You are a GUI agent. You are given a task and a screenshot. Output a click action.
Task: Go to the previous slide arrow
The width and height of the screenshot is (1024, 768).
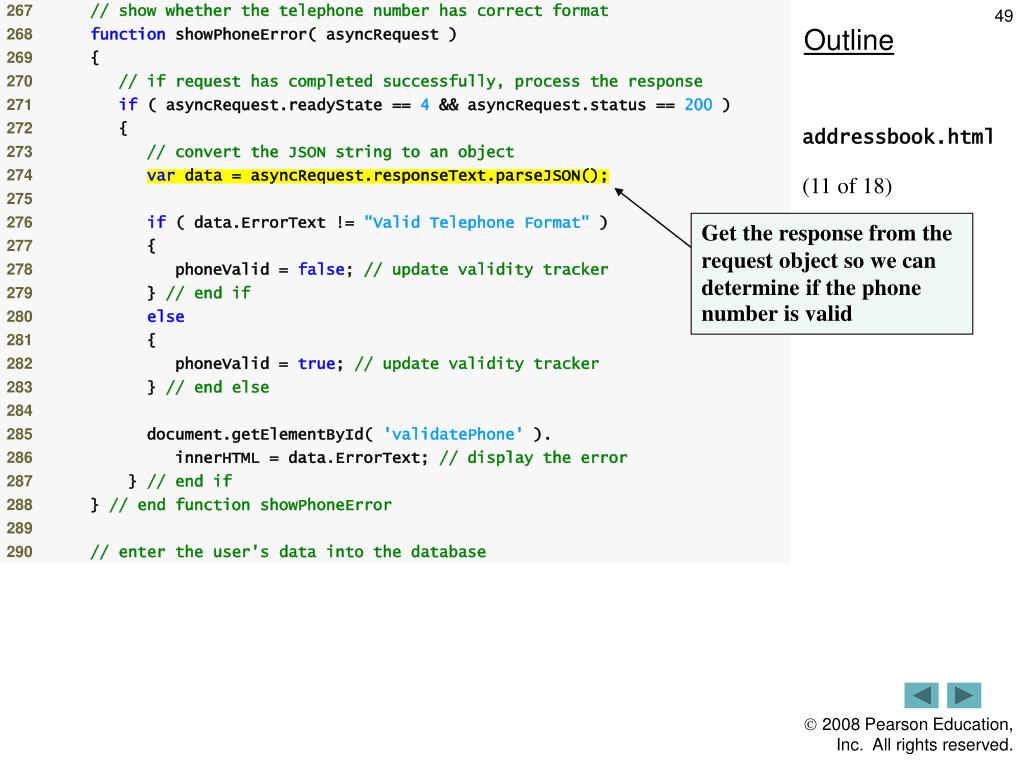tap(921, 695)
